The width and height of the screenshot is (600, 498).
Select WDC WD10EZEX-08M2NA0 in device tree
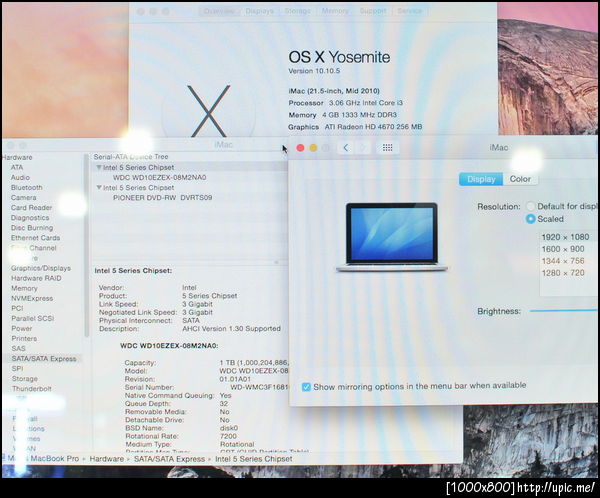[x=160, y=178]
